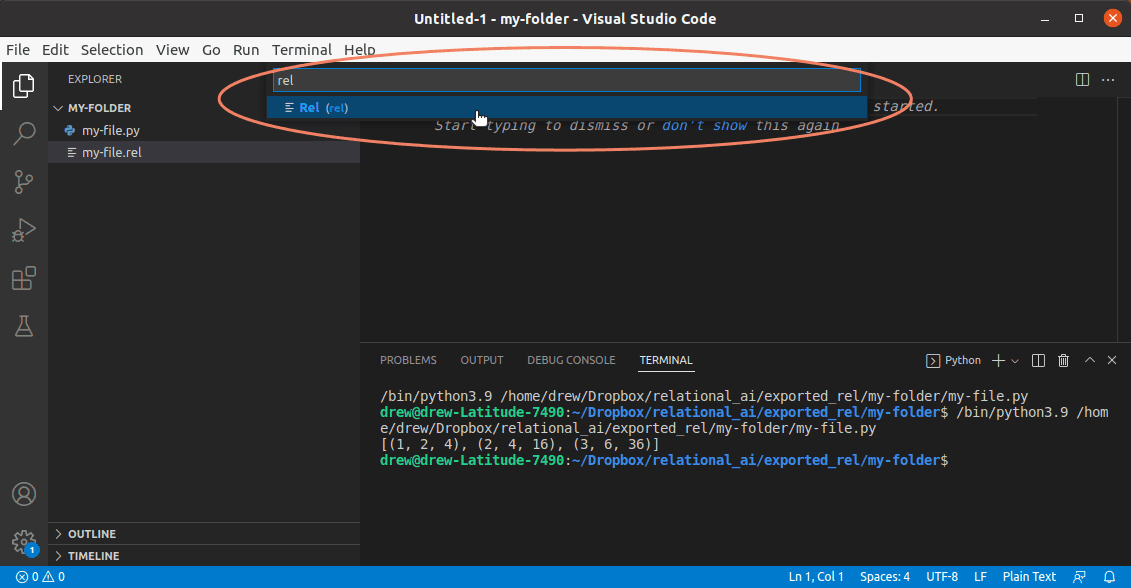This screenshot has height=588, width=1131.
Task: Open the Search view in activity bar
Action: pyautogui.click(x=23, y=134)
